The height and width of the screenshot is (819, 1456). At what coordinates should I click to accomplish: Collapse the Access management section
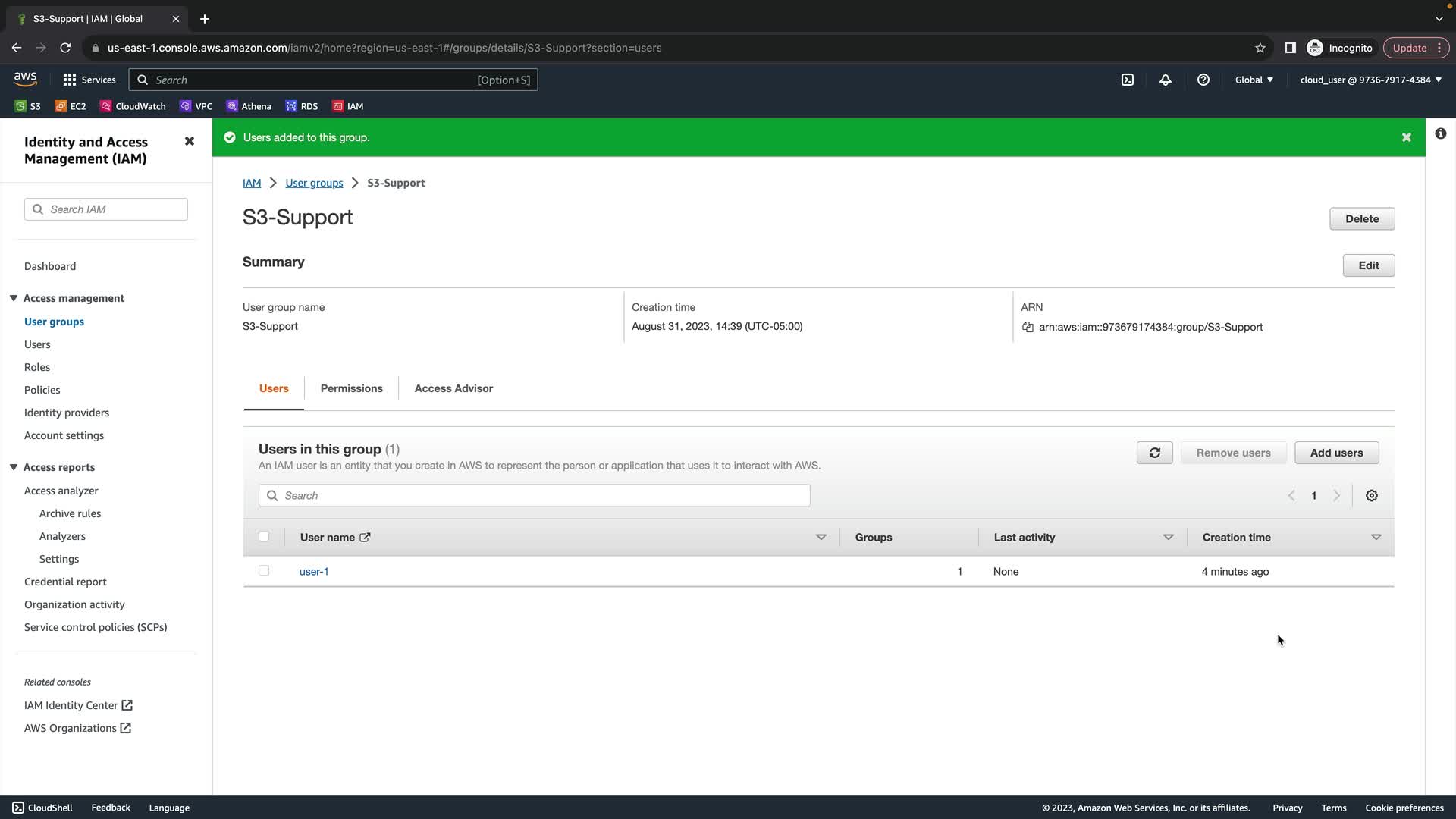click(x=14, y=298)
